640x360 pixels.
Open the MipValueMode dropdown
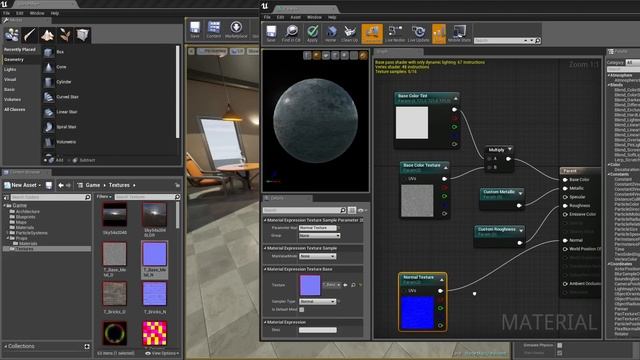318,256
